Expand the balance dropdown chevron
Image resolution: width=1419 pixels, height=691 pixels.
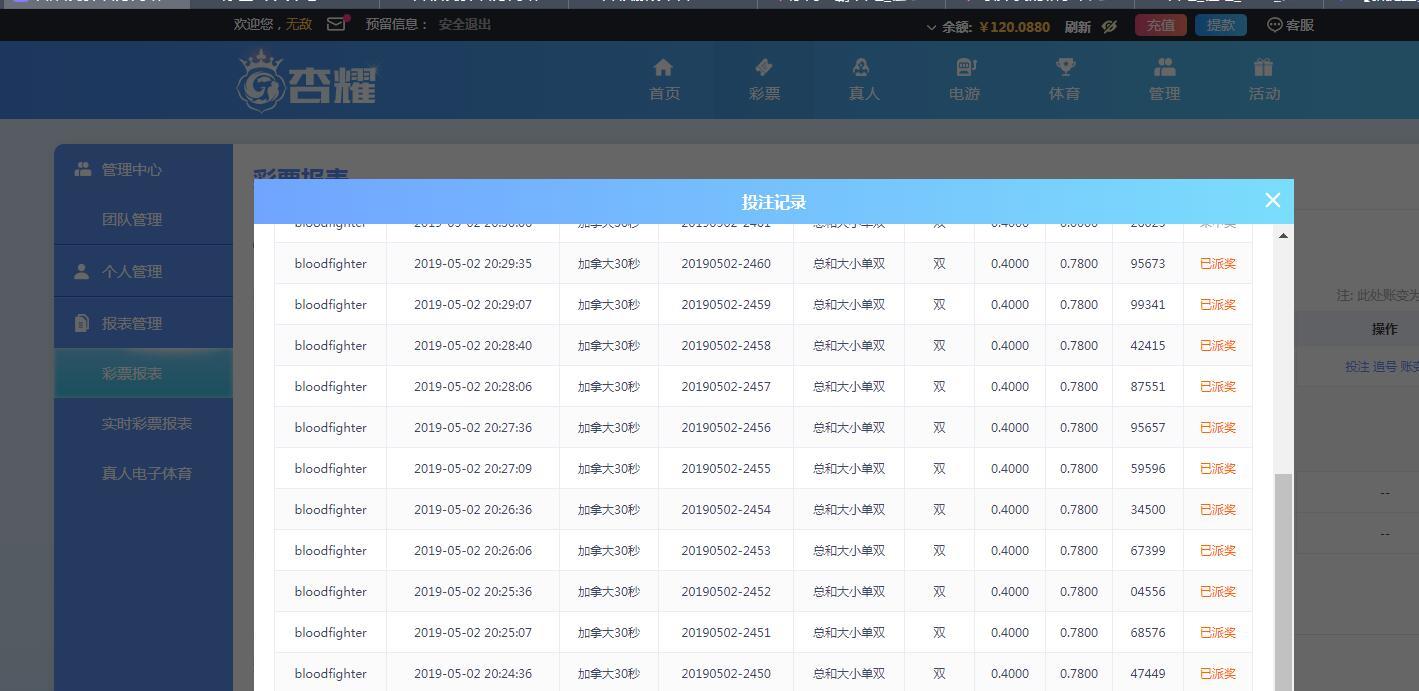point(931,27)
